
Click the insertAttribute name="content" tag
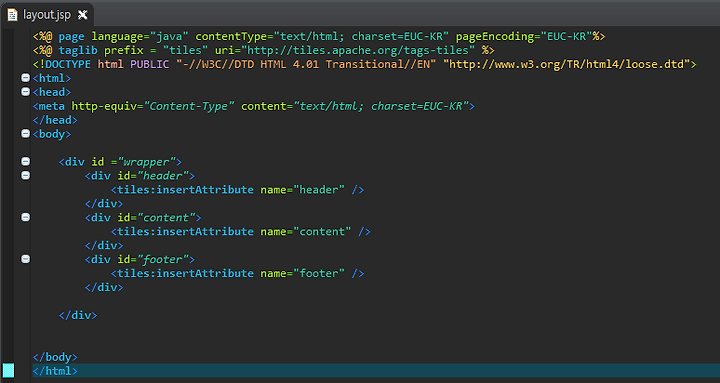coord(241,231)
